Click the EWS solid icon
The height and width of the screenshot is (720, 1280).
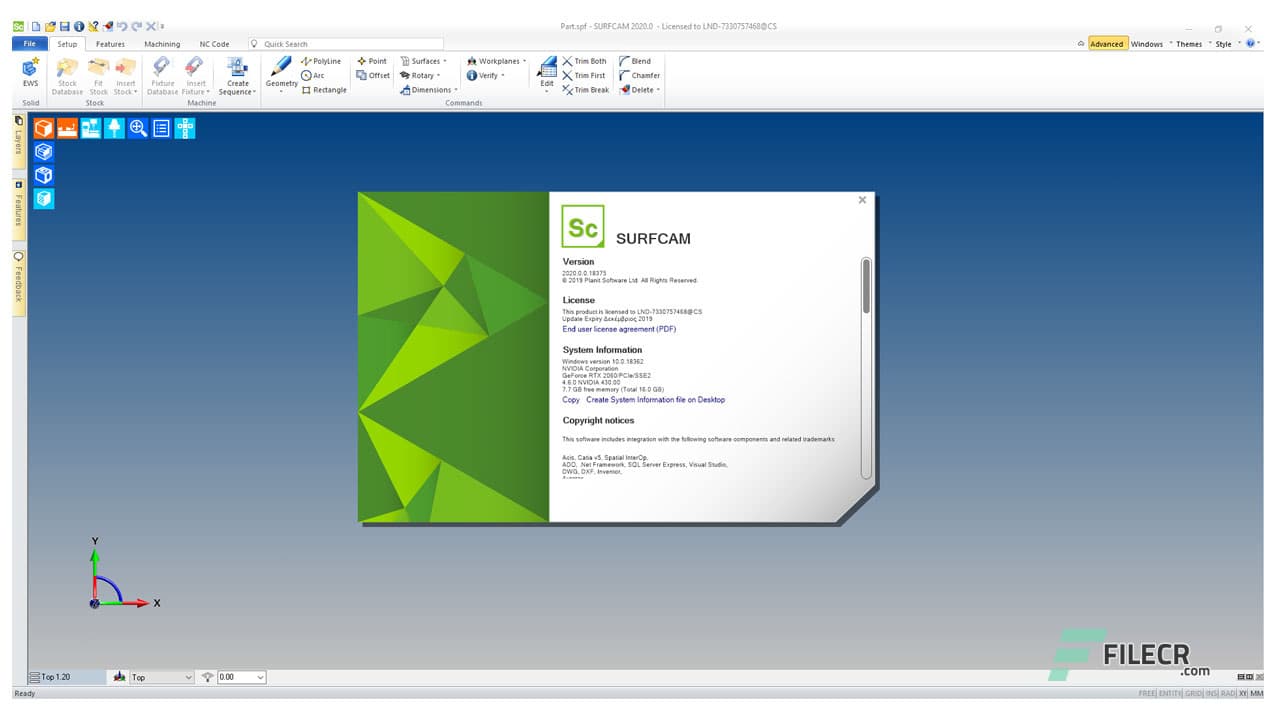pos(31,71)
